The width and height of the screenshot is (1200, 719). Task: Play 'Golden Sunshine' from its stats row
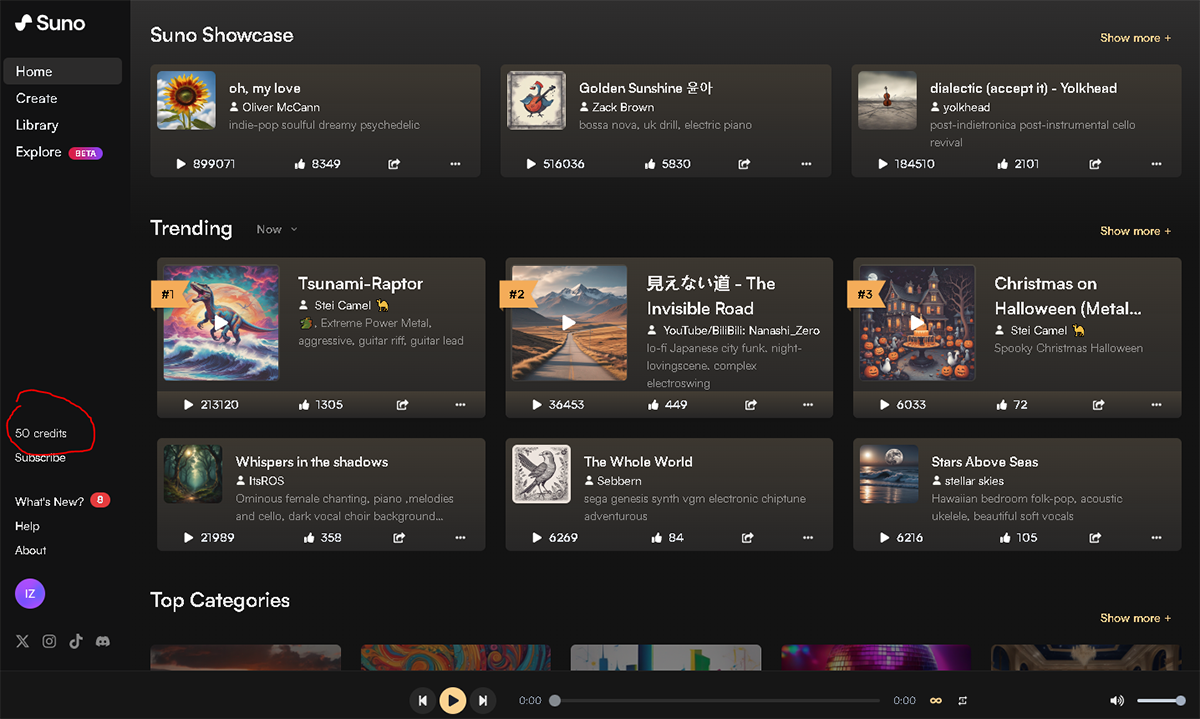pos(532,164)
